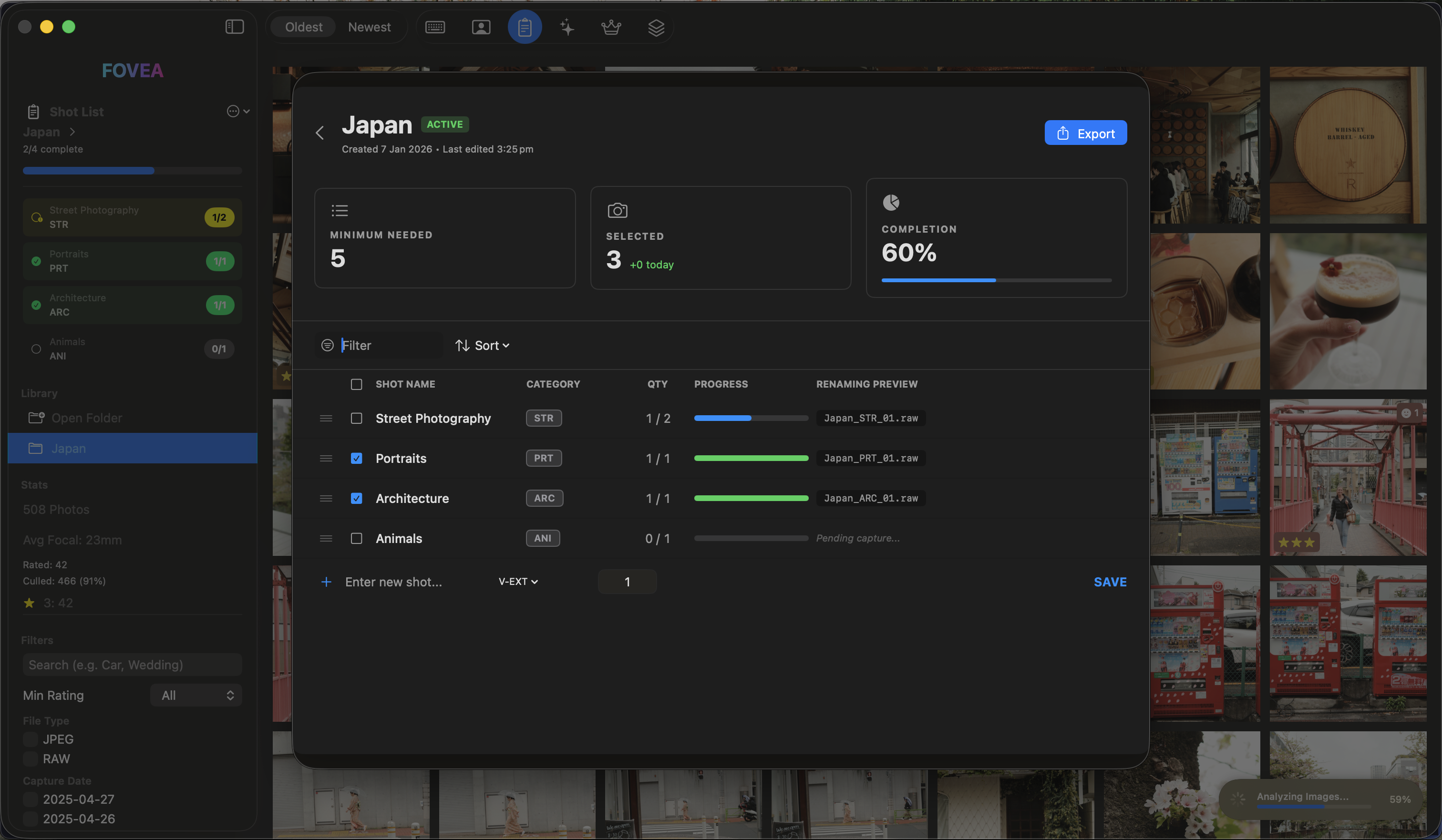Uncheck the Portraits row checkbox
Image resolution: width=1442 pixels, height=840 pixels.
click(357, 458)
